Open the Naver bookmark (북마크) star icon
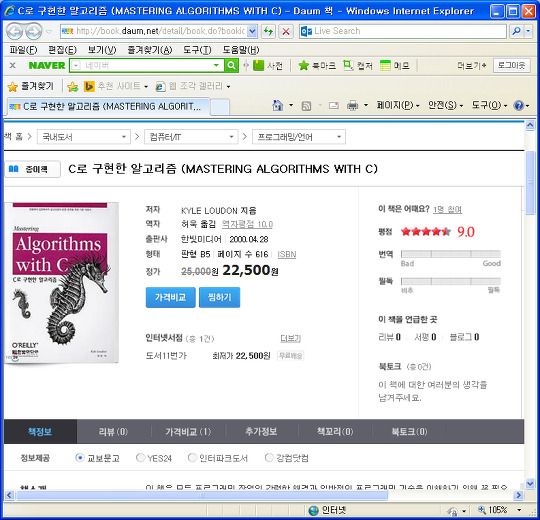This screenshot has height=520, width=540. (x=303, y=65)
